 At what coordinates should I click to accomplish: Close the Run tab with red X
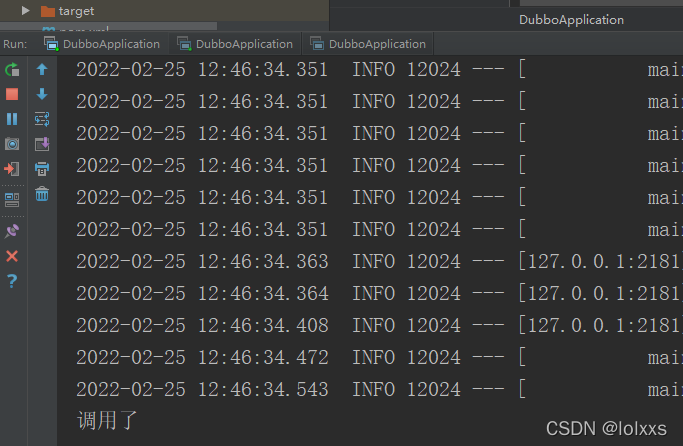[x=12, y=256]
